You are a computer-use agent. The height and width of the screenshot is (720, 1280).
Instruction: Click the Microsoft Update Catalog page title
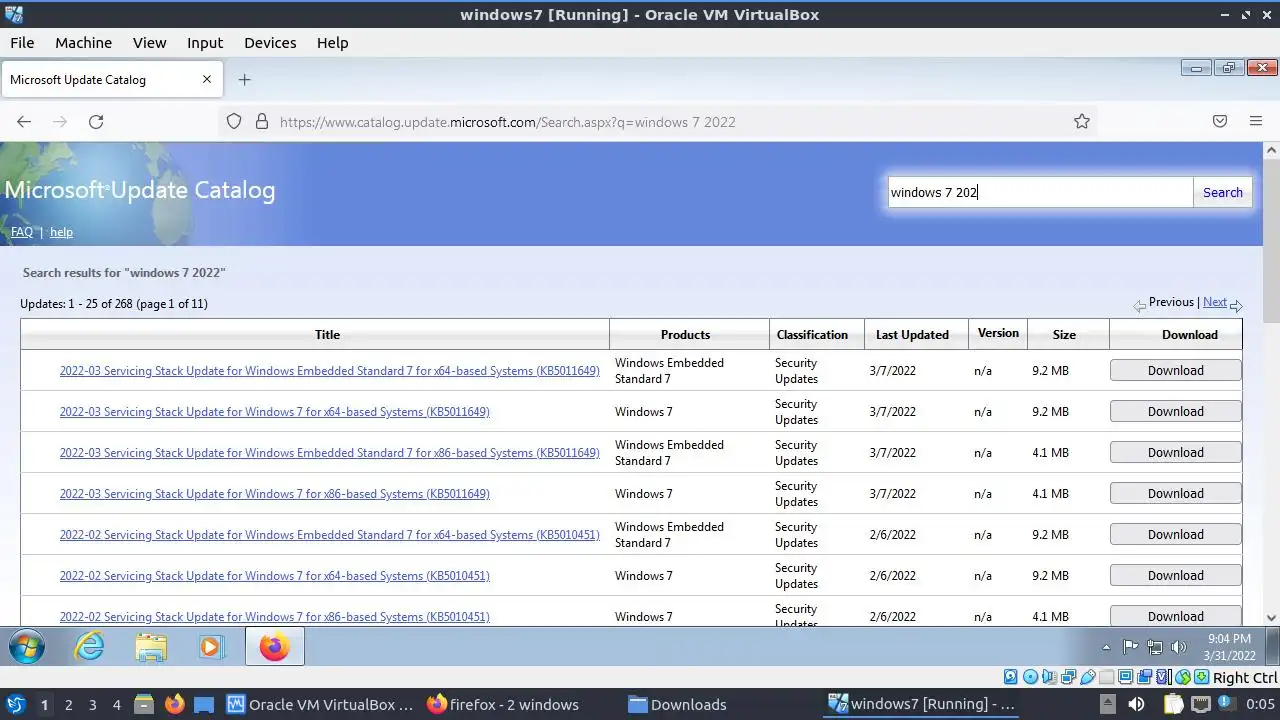pyautogui.click(x=140, y=190)
